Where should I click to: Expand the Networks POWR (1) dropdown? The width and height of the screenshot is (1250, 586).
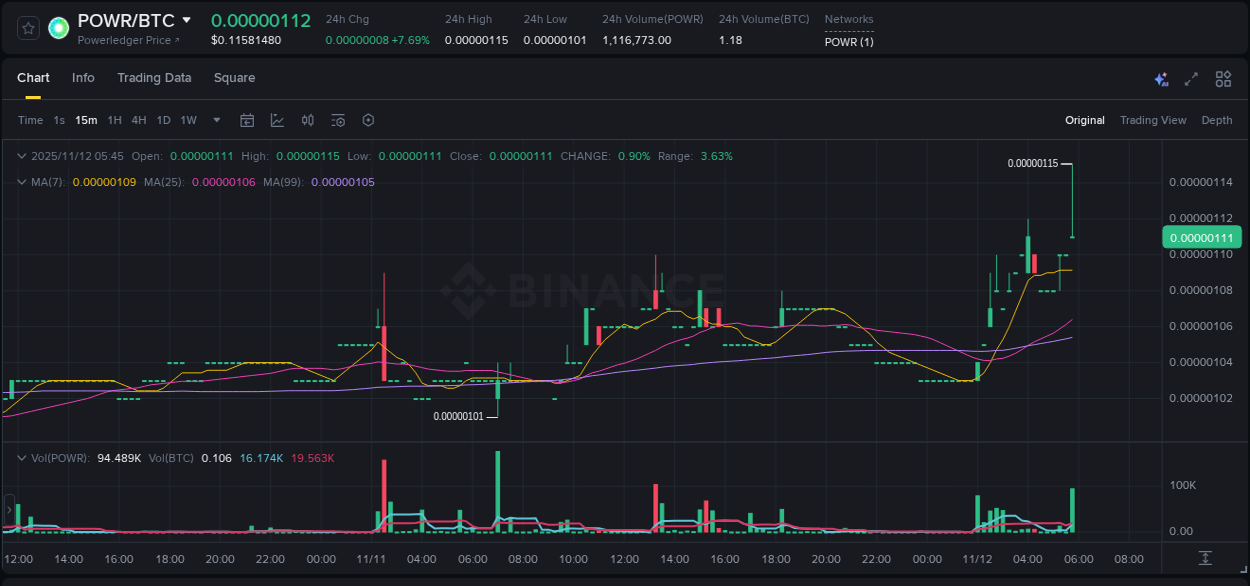pos(848,42)
